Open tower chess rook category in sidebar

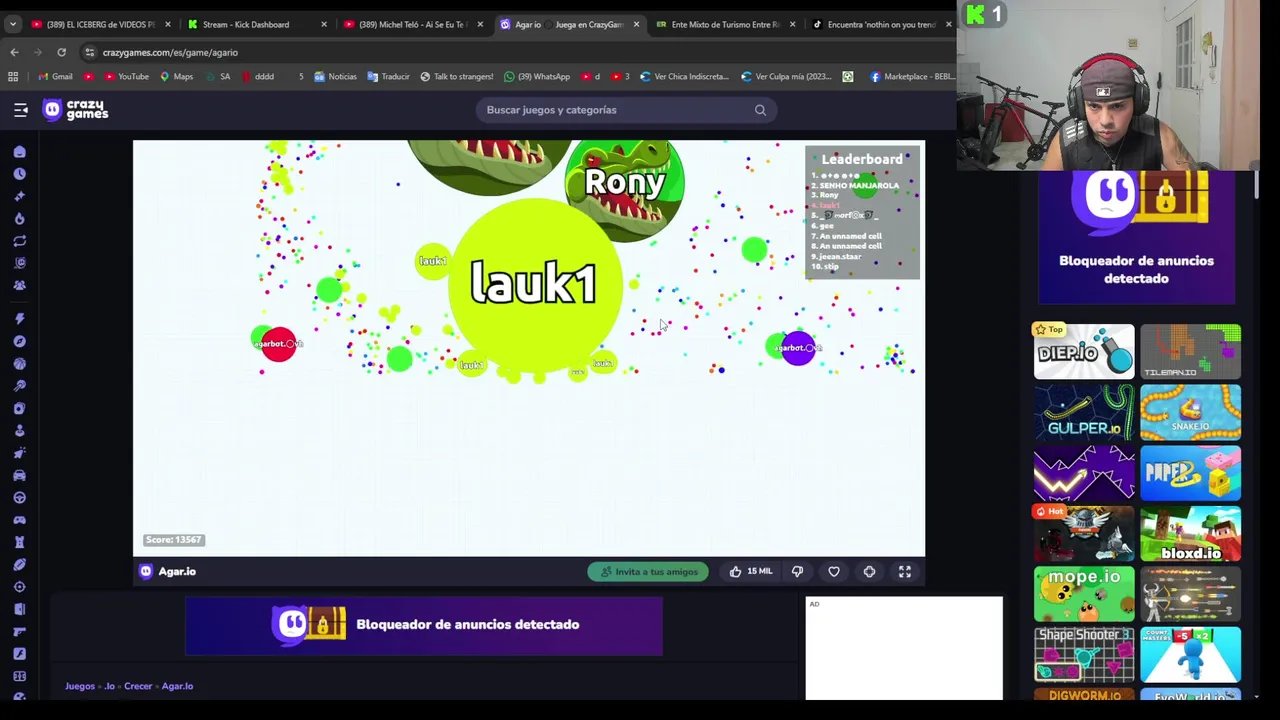pyautogui.click(x=19, y=542)
